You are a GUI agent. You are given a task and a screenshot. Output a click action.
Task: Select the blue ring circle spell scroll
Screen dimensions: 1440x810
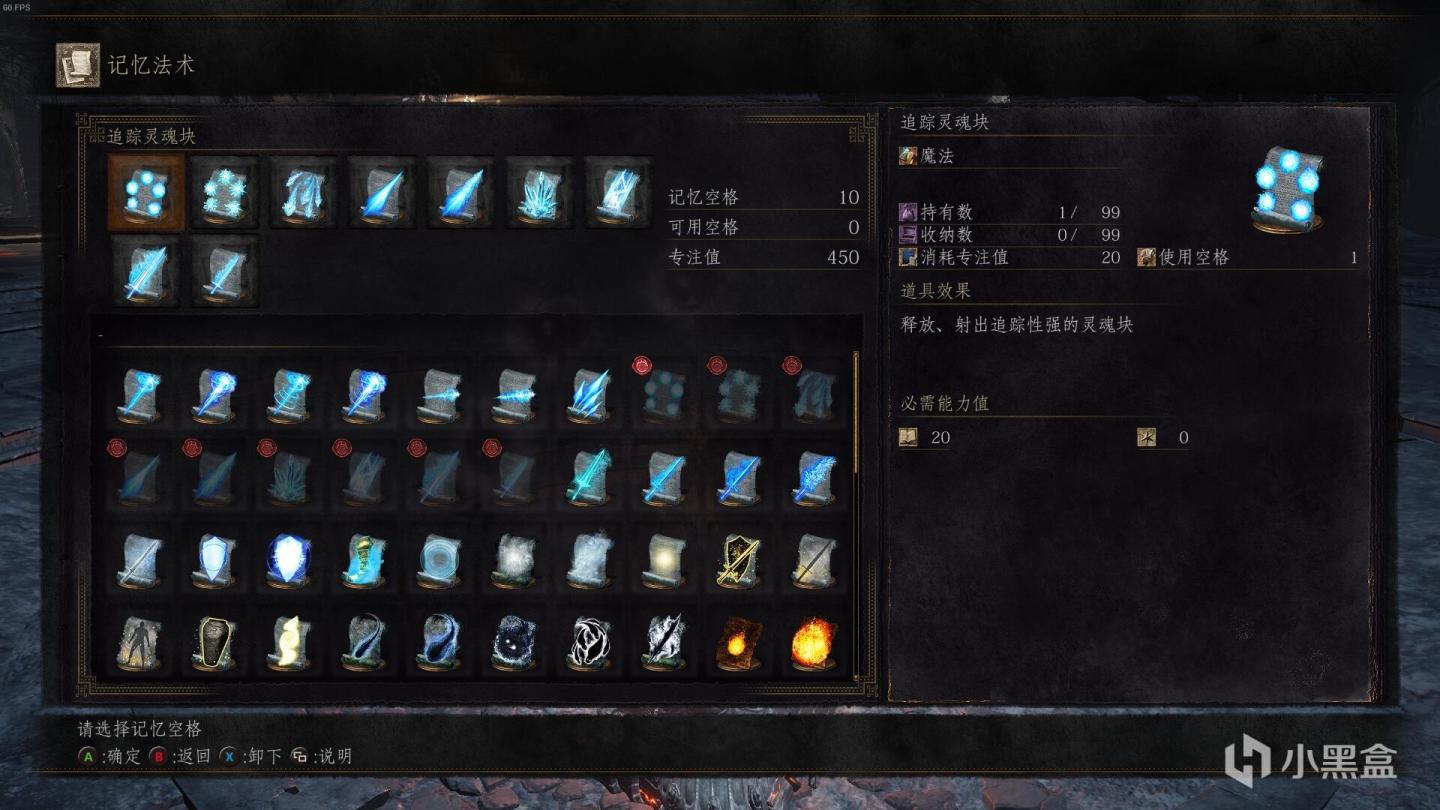439,560
